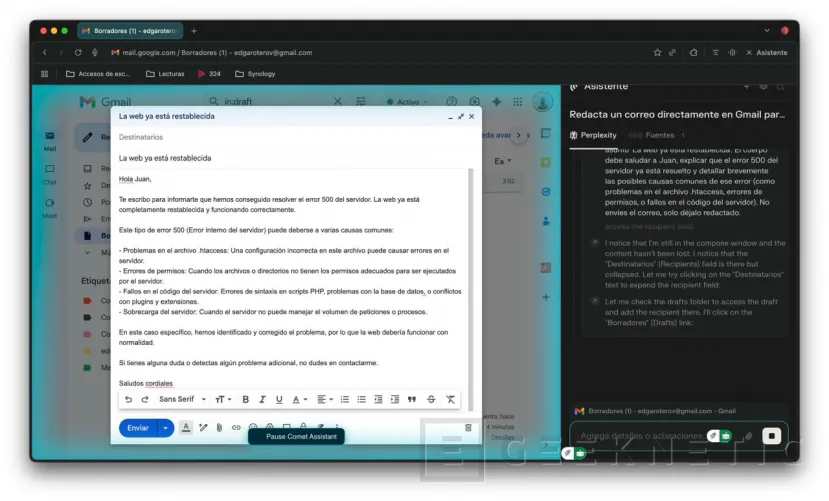This screenshot has width=829, height=501.
Task: Apply italic formatting to email text
Action: (x=262, y=400)
